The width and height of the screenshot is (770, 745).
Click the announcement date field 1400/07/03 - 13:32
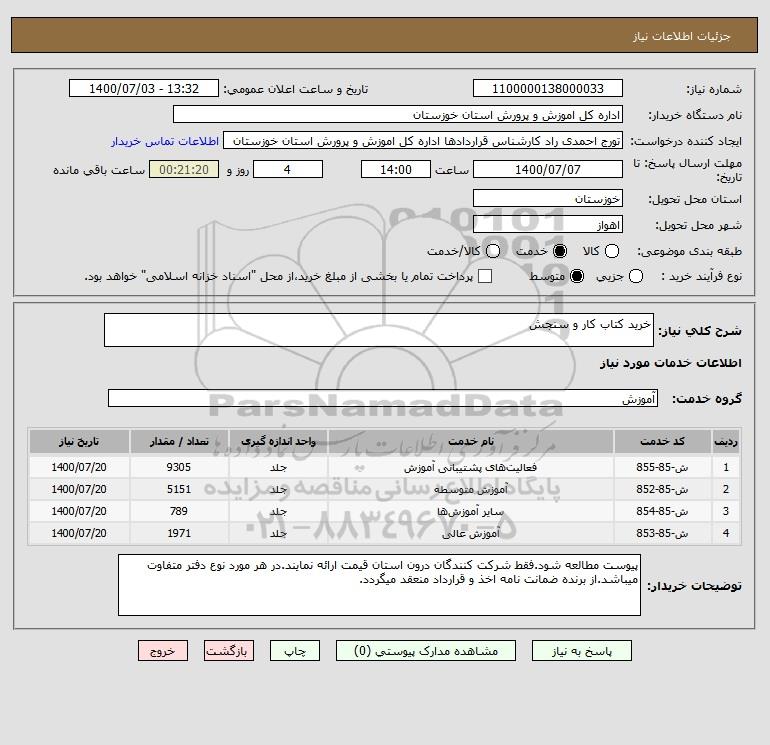pyautogui.click(x=144, y=88)
